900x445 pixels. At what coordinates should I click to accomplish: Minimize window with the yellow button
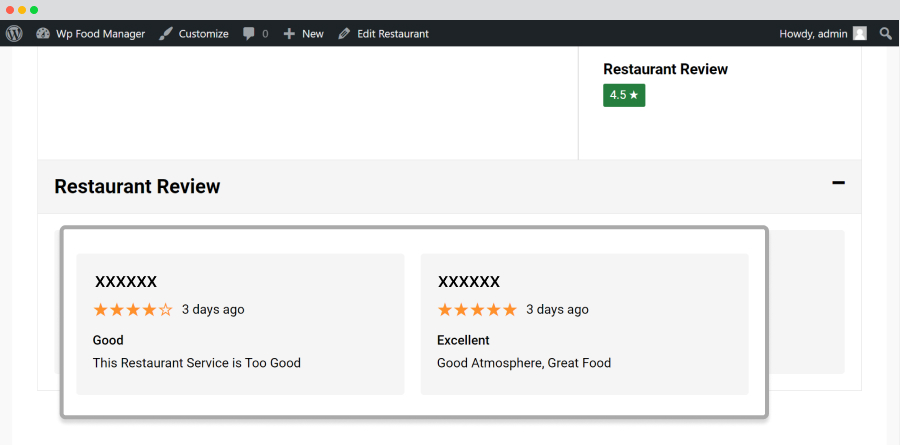point(22,10)
